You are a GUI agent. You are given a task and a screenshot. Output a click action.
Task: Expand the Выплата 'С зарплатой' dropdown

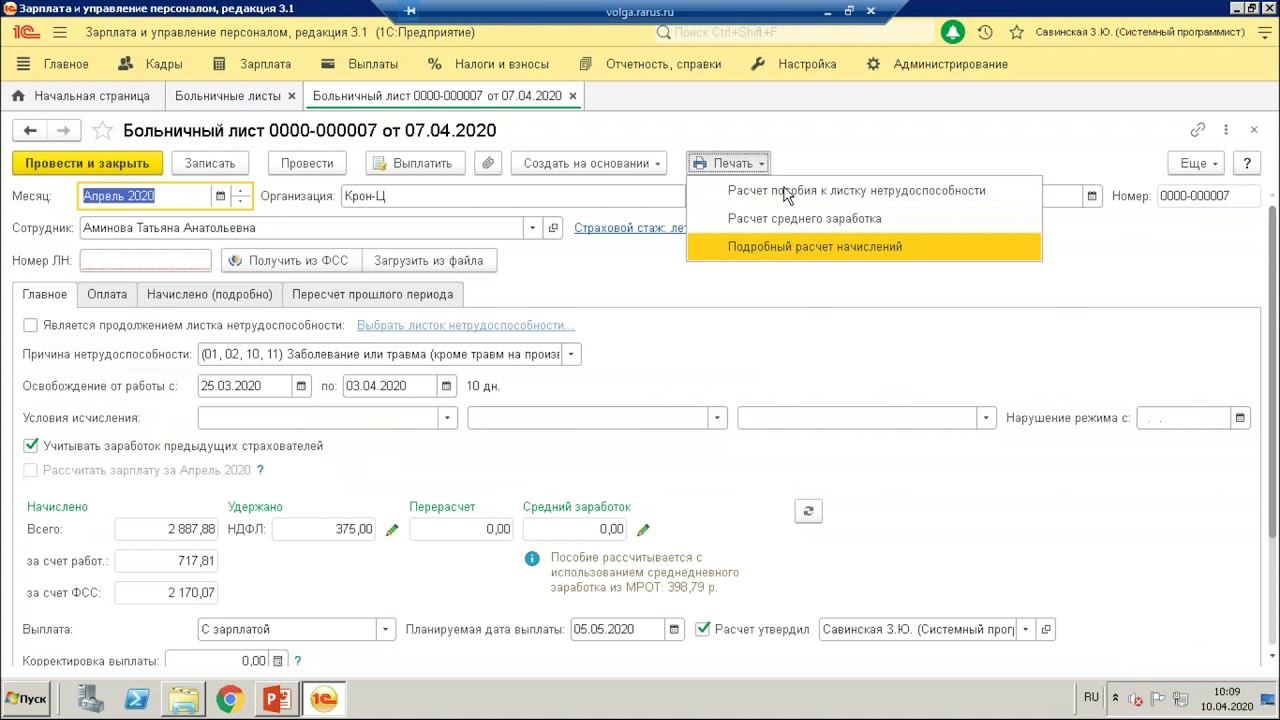pos(385,629)
